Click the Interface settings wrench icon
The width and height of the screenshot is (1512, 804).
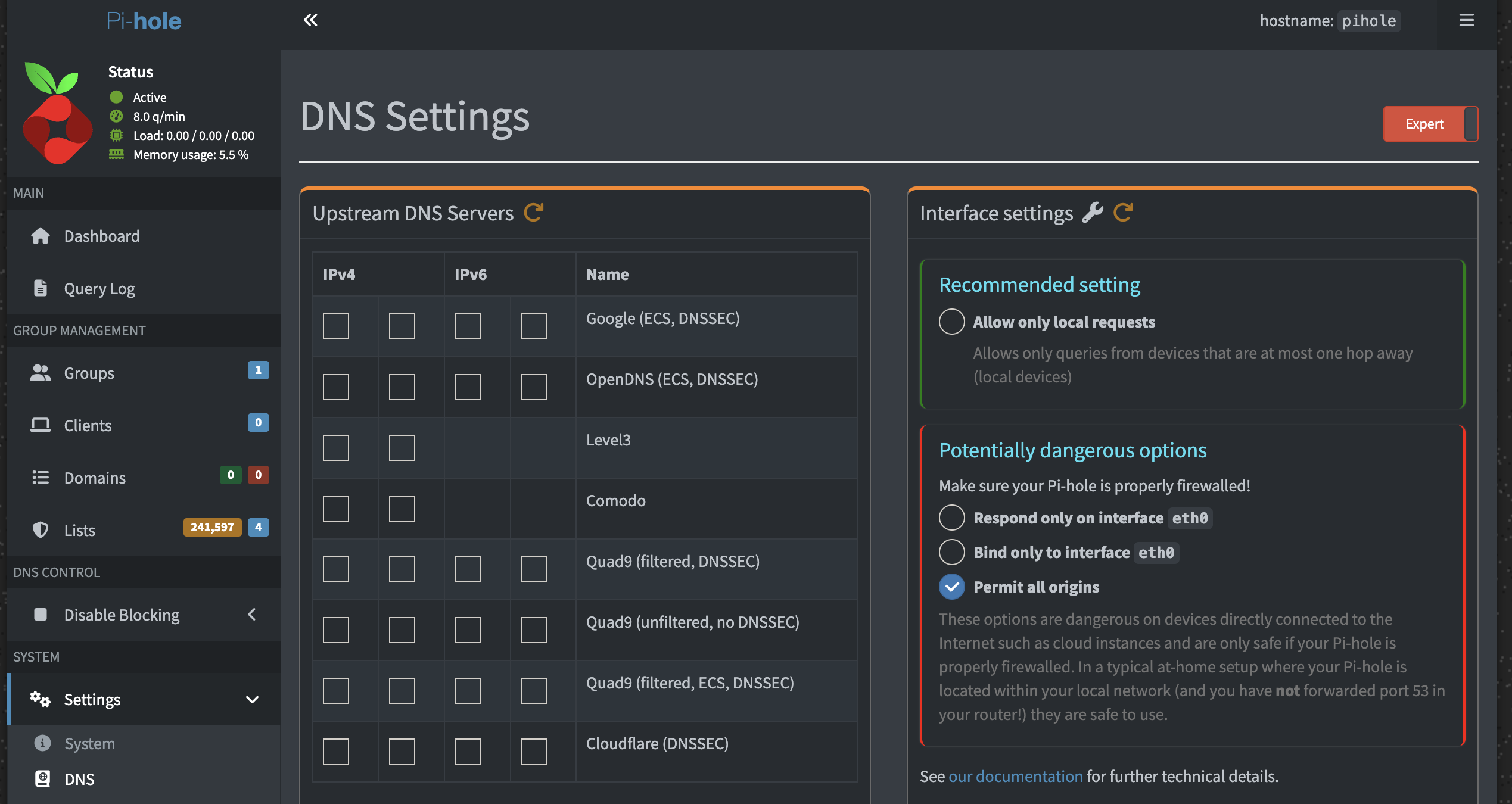(1092, 213)
